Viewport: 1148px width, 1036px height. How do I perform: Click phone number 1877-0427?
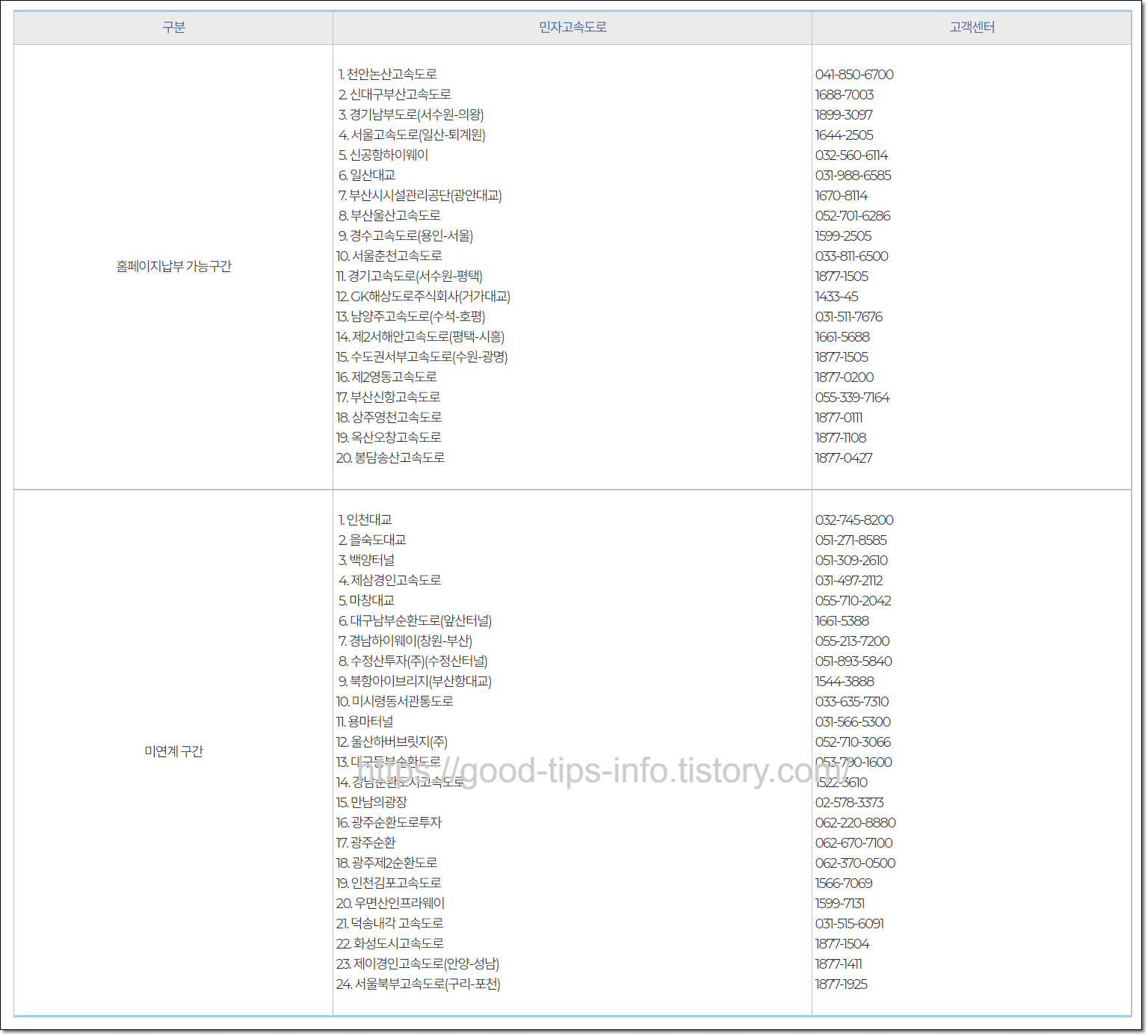[x=844, y=458]
